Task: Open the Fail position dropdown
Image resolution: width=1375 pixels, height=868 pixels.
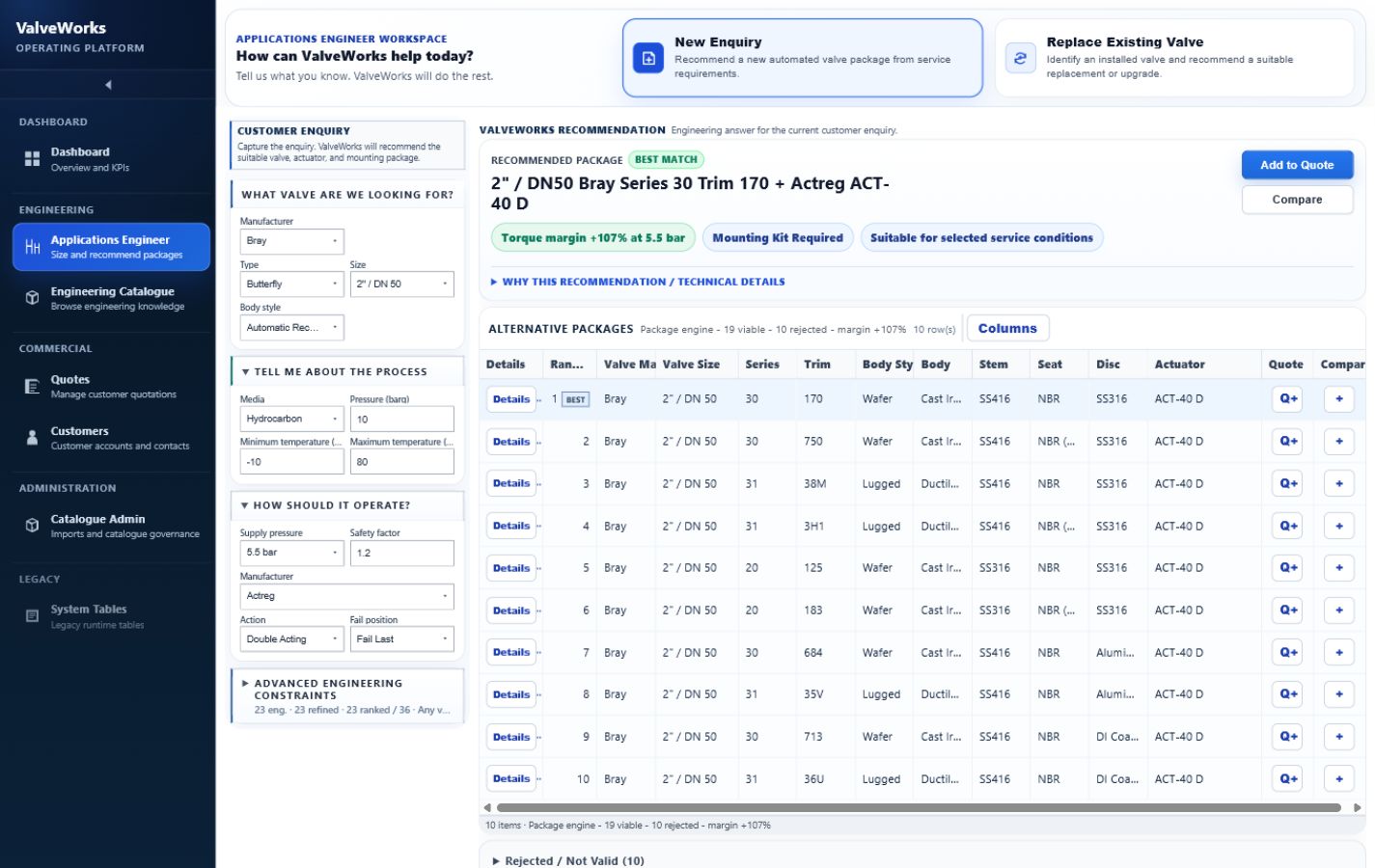Action: [x=401, y=639]
